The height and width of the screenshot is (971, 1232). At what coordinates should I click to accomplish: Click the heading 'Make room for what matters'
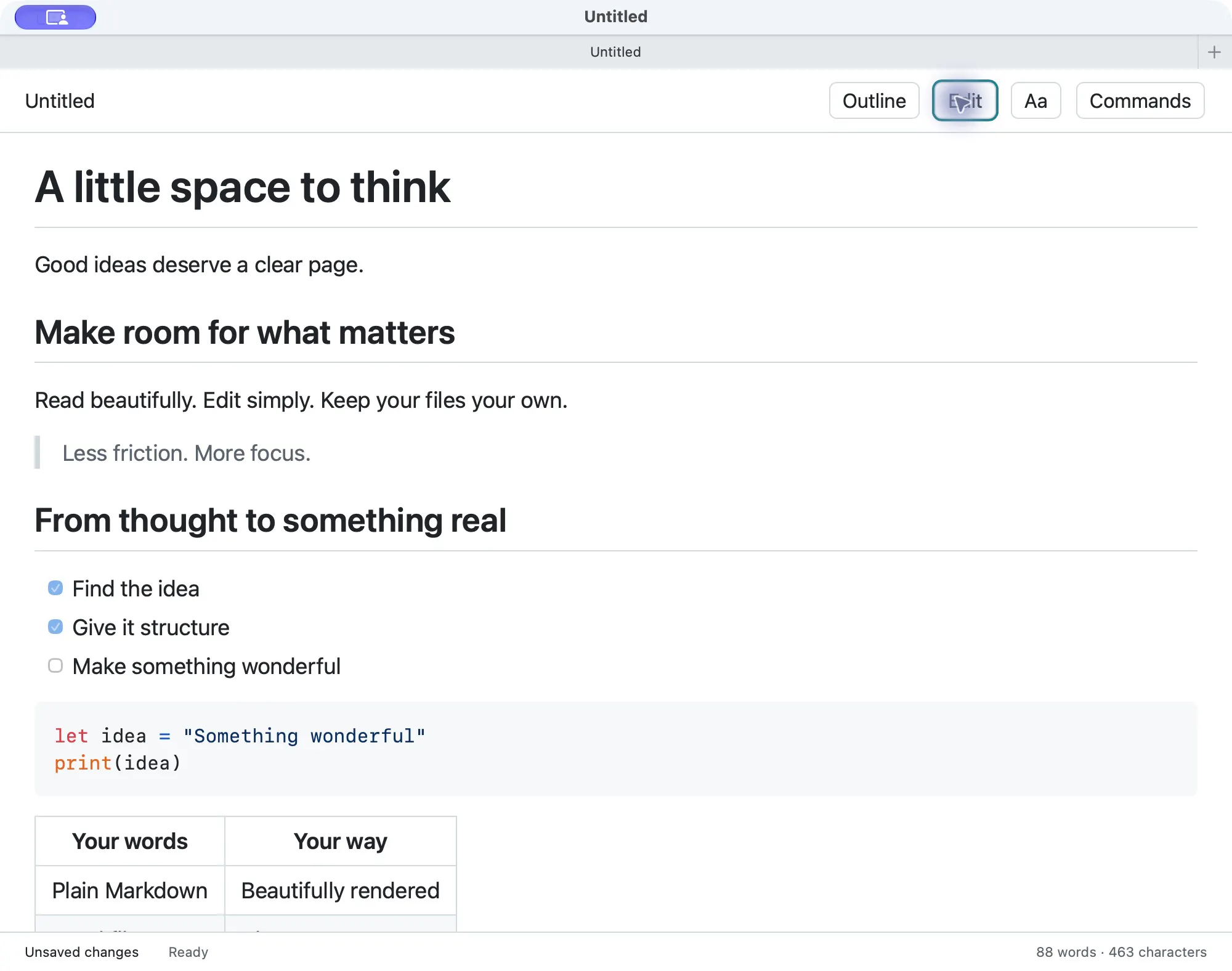pyautogui.click(x=245, y=333)
